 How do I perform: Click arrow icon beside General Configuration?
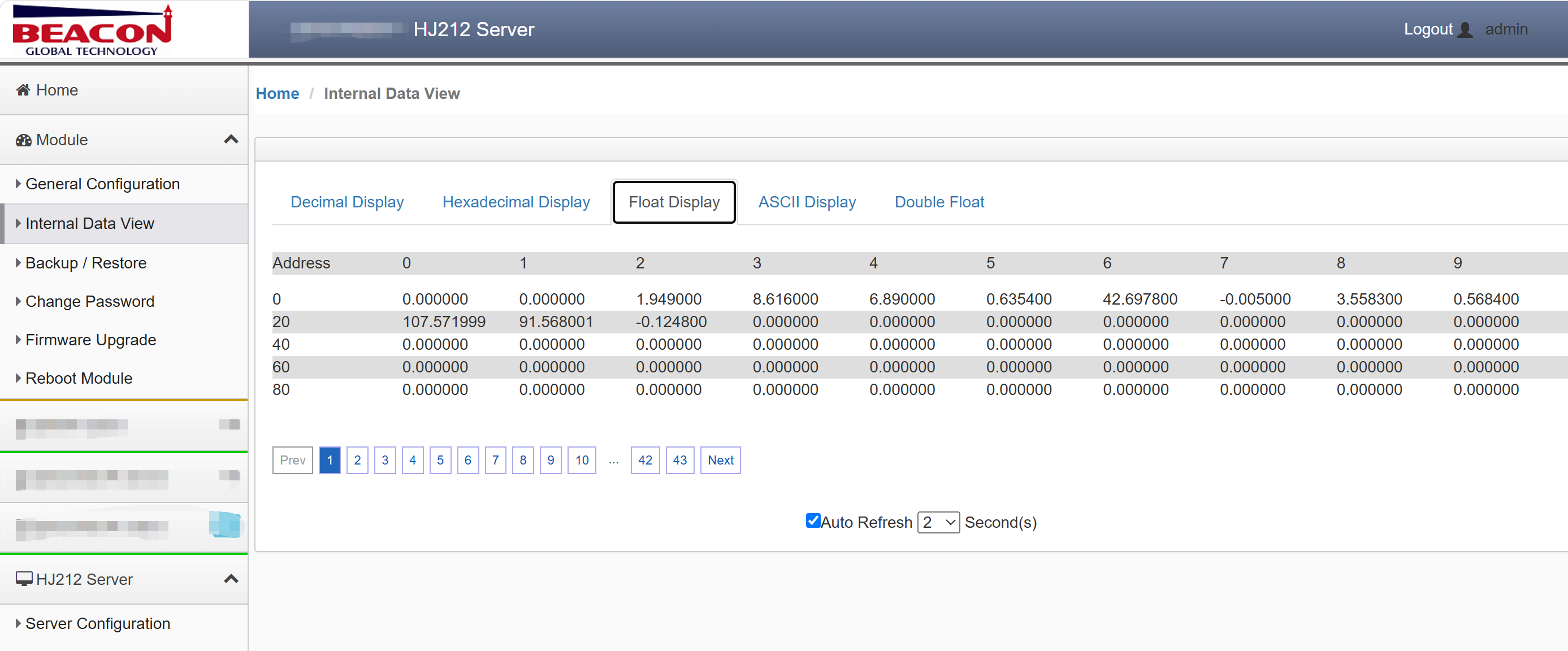click(18, 183)
